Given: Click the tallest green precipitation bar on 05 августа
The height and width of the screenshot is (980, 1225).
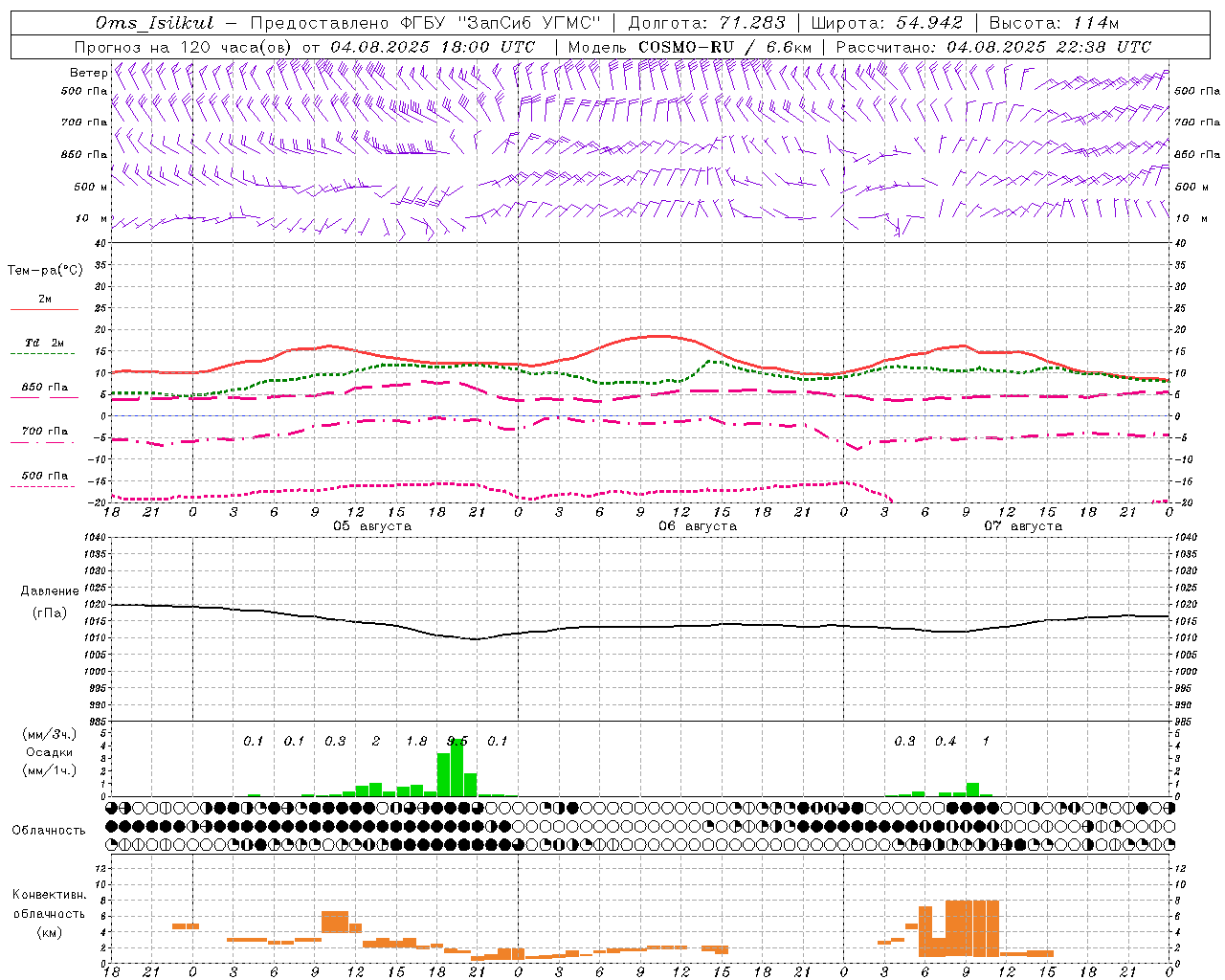Looking at the screenshot, I should point(457,768).
